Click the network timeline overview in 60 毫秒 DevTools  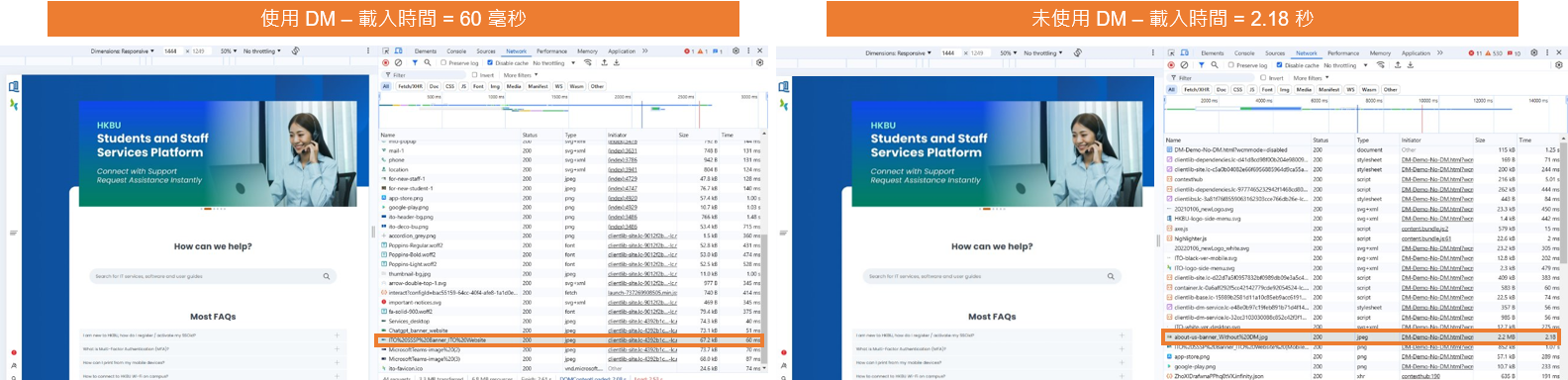coord(572,111)
